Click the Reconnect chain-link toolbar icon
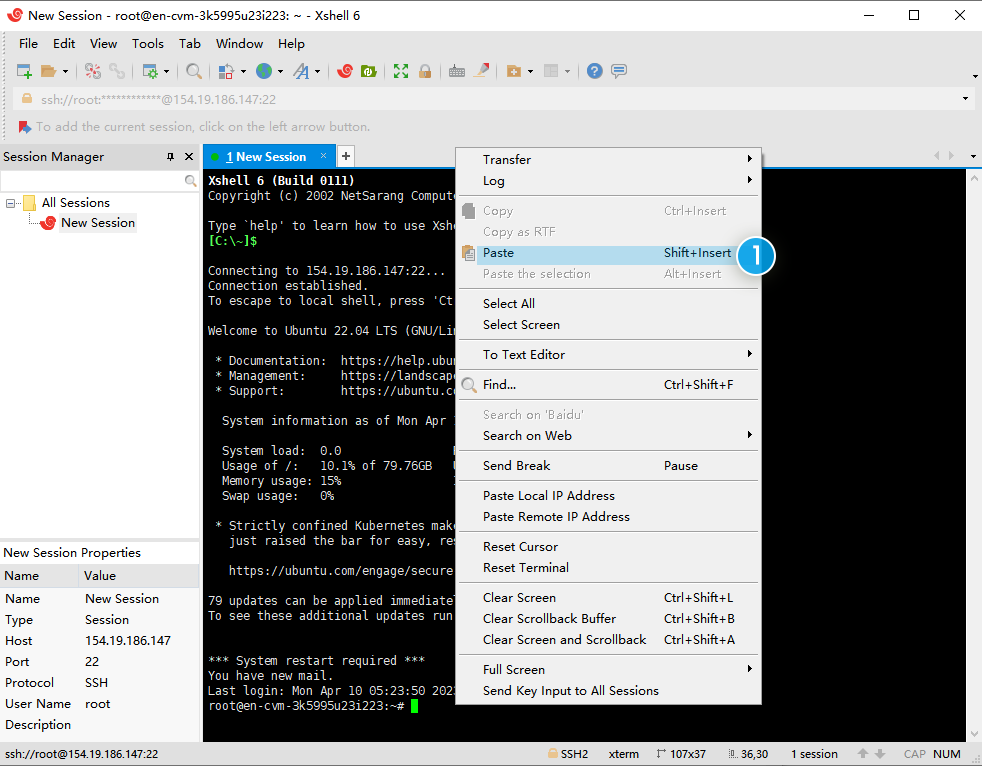Screen dimensions: 982x766 (117, 71)
